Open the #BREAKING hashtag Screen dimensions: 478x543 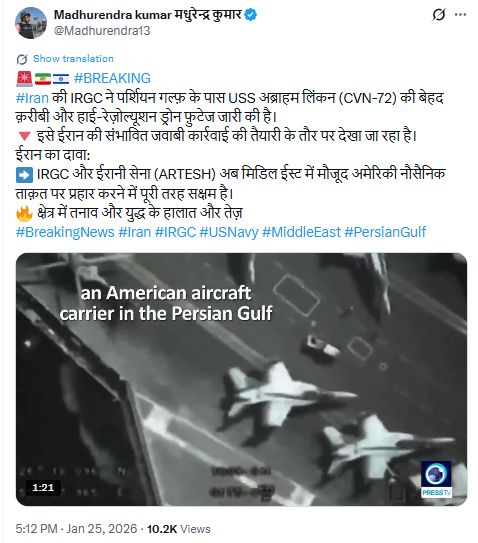tap(112, 78)
